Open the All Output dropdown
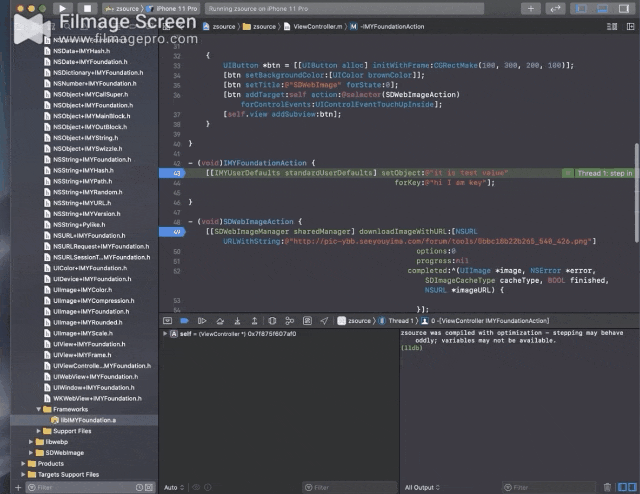The height and width of the screenshot is (494, 640). [422, 487]
